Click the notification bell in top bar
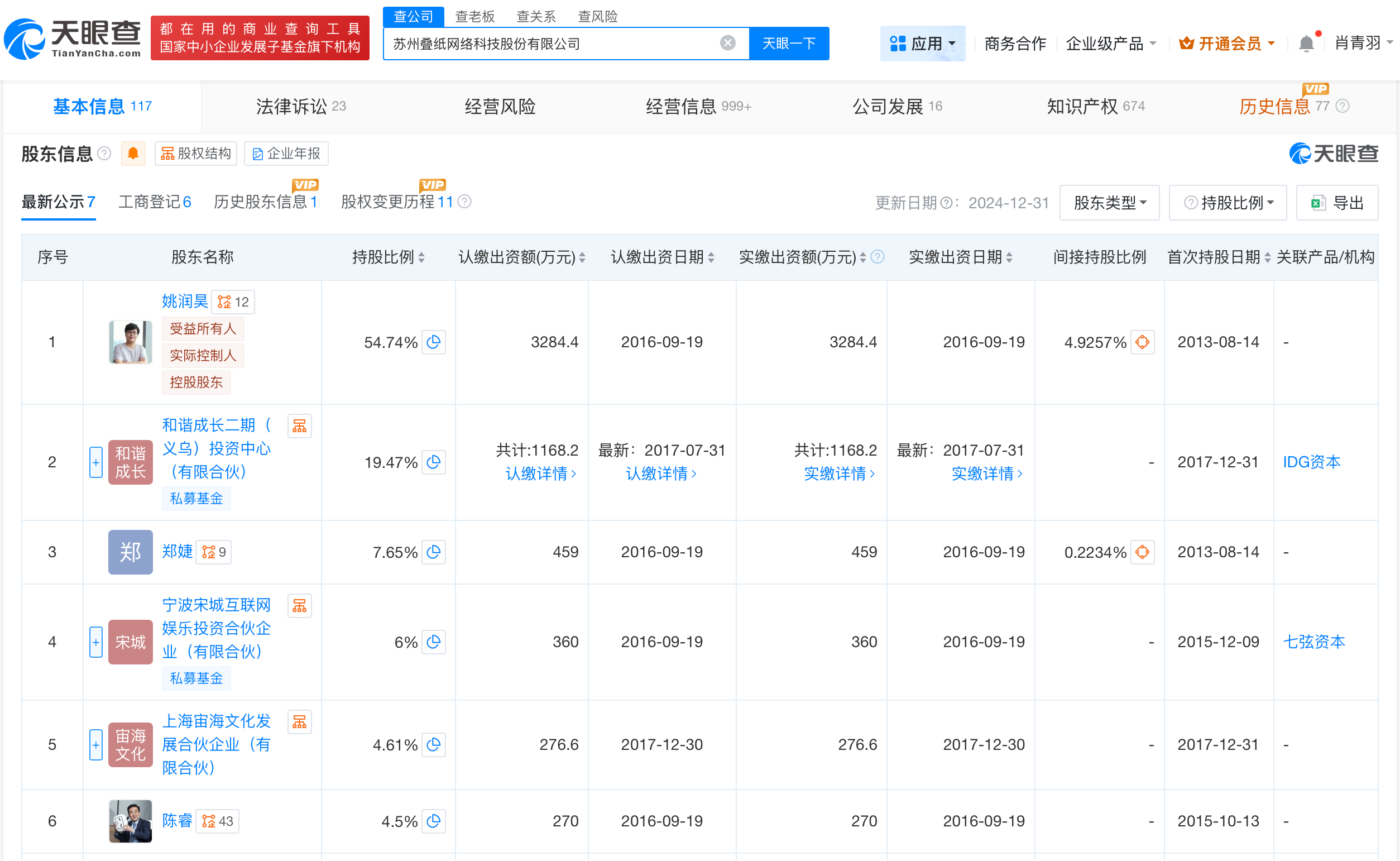 pos(1307,42)
